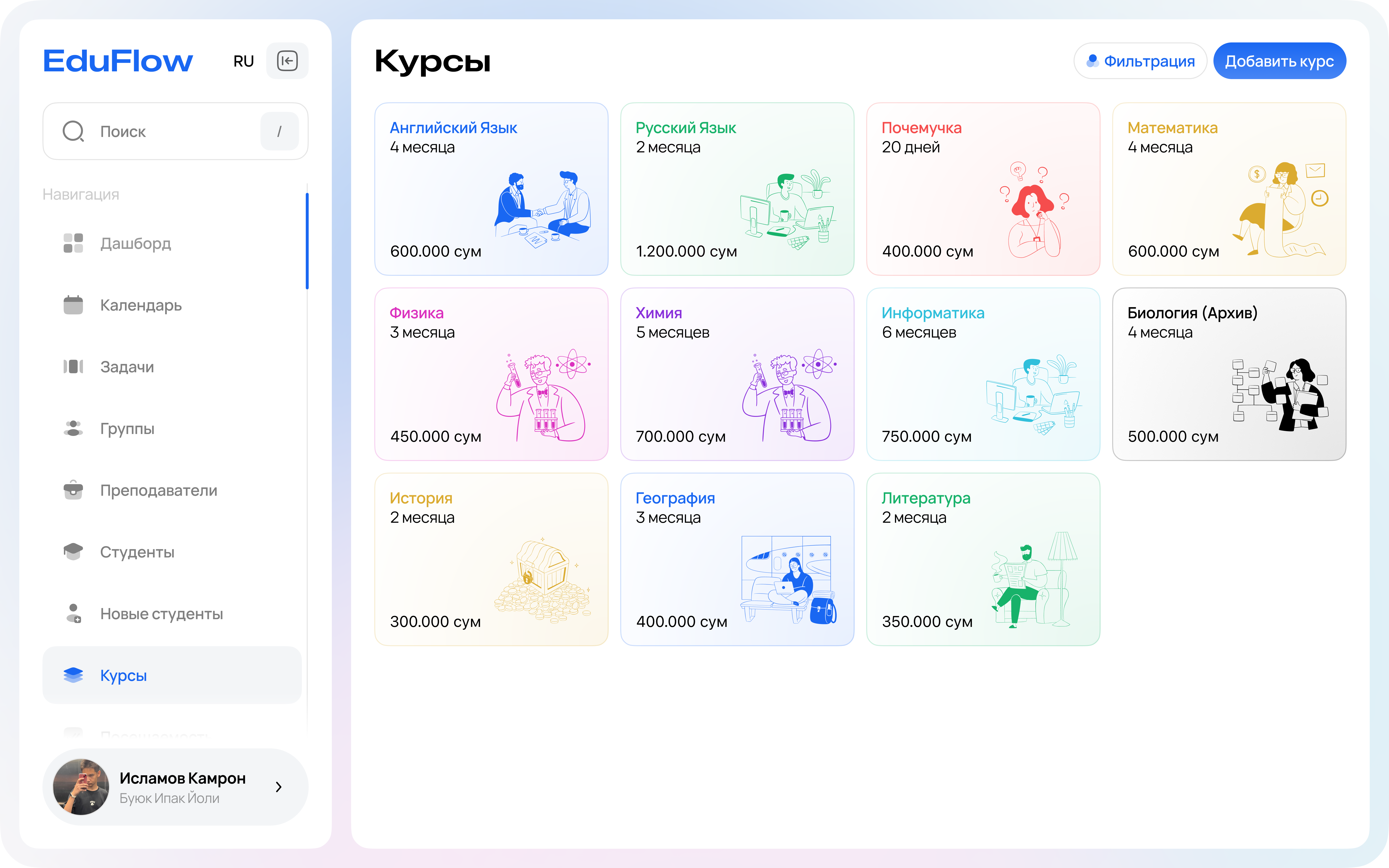Click the Groups (Группы) people icon
This screenshot has height=868, width=1389.
point(74,428)
